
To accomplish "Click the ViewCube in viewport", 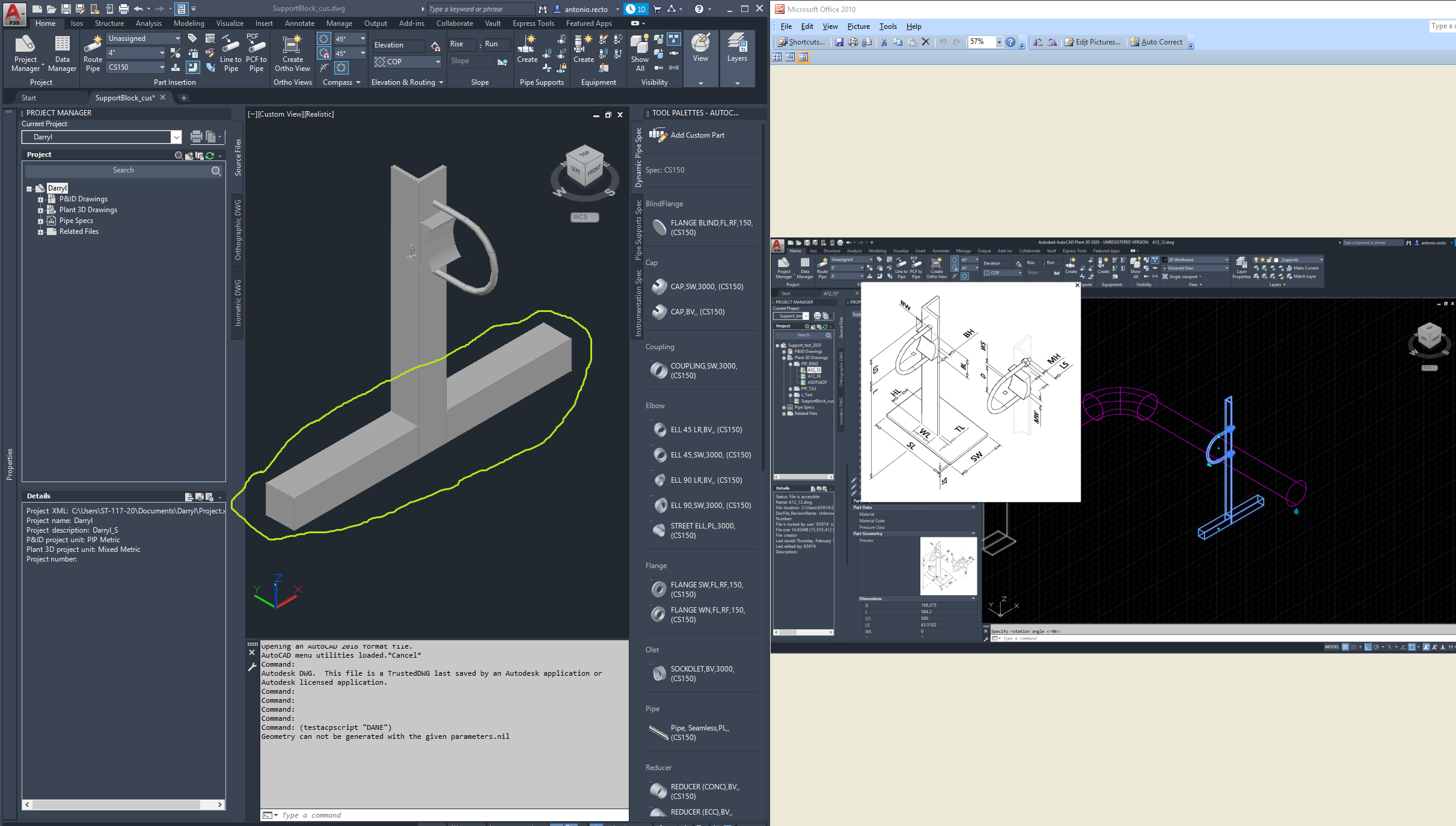I will click(584, 165).
